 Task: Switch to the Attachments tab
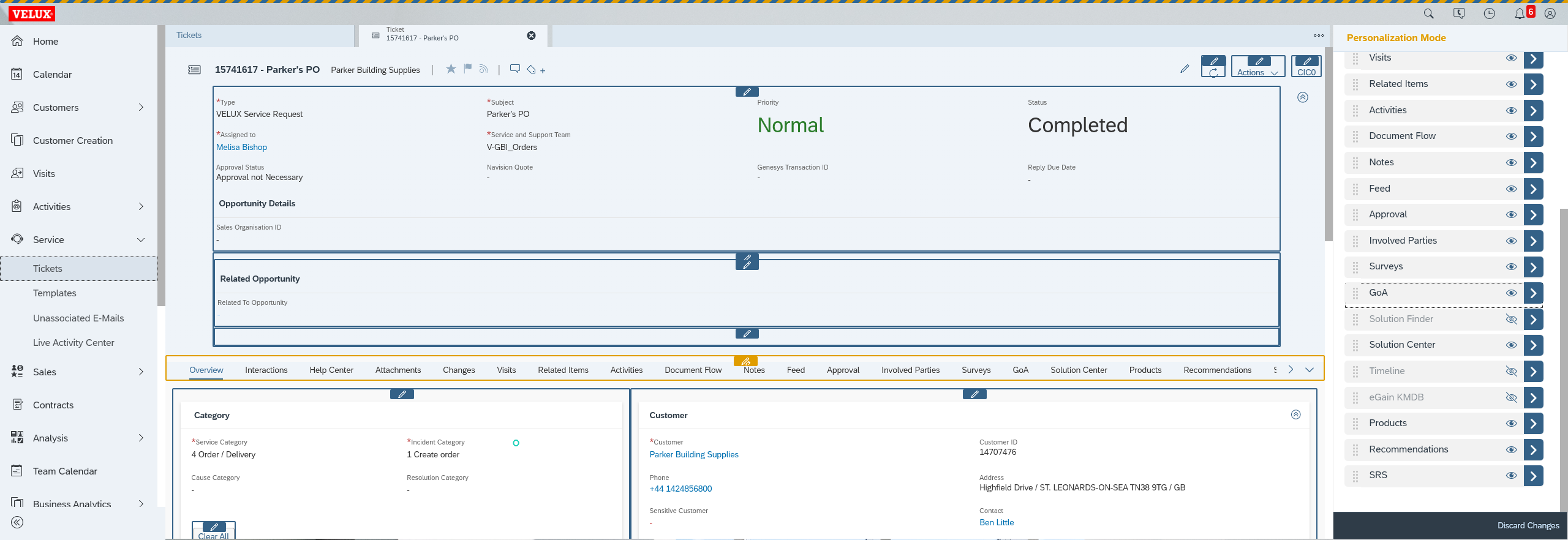pyautogui.click(x=398, y=370)
